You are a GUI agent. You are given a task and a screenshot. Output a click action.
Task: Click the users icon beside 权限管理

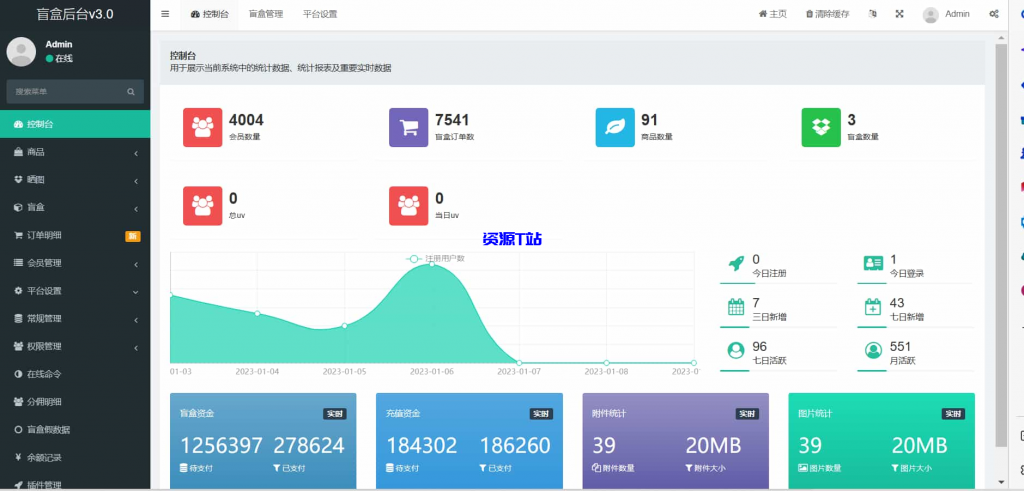[x=18, y=347]
